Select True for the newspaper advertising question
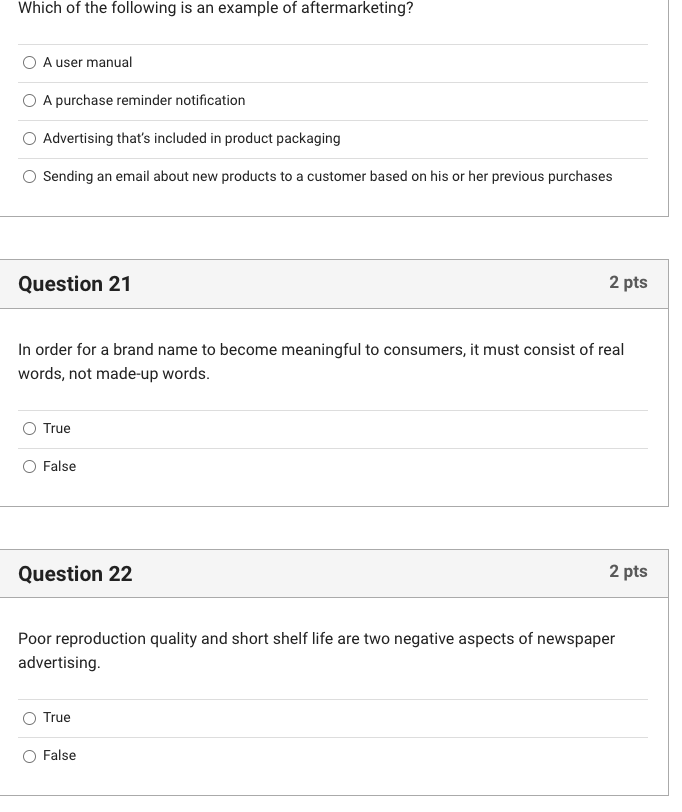 coord(29,717)
